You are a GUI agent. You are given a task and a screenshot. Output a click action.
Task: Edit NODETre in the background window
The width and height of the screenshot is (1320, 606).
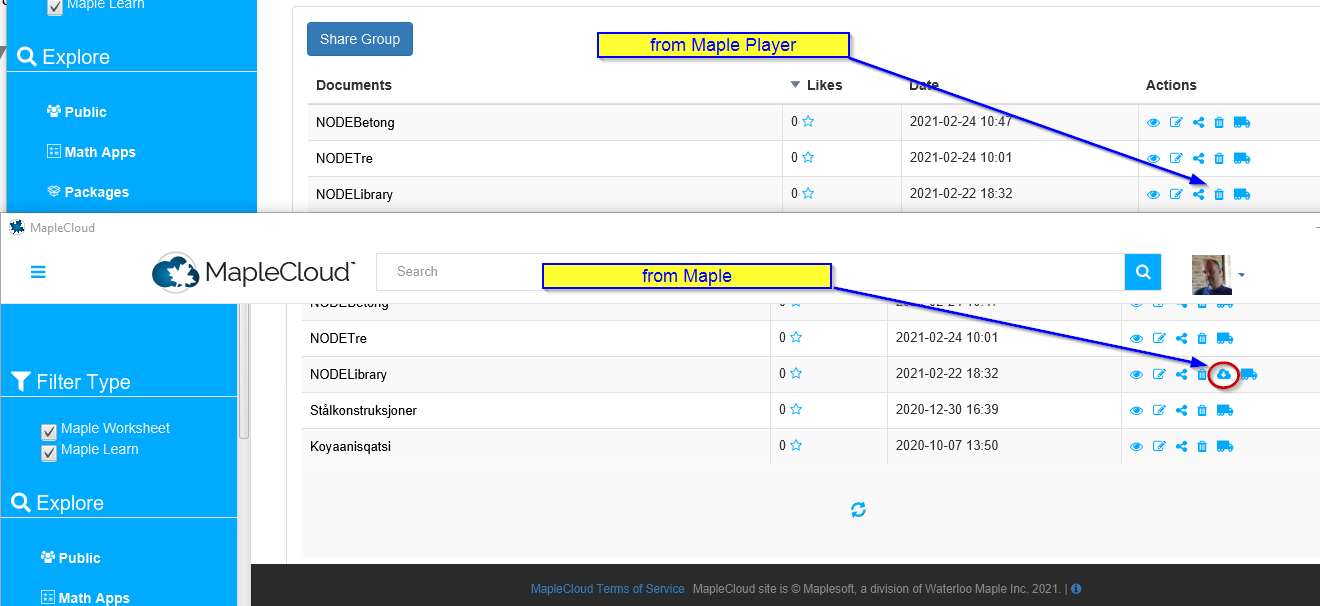[x=1176, y=158]
